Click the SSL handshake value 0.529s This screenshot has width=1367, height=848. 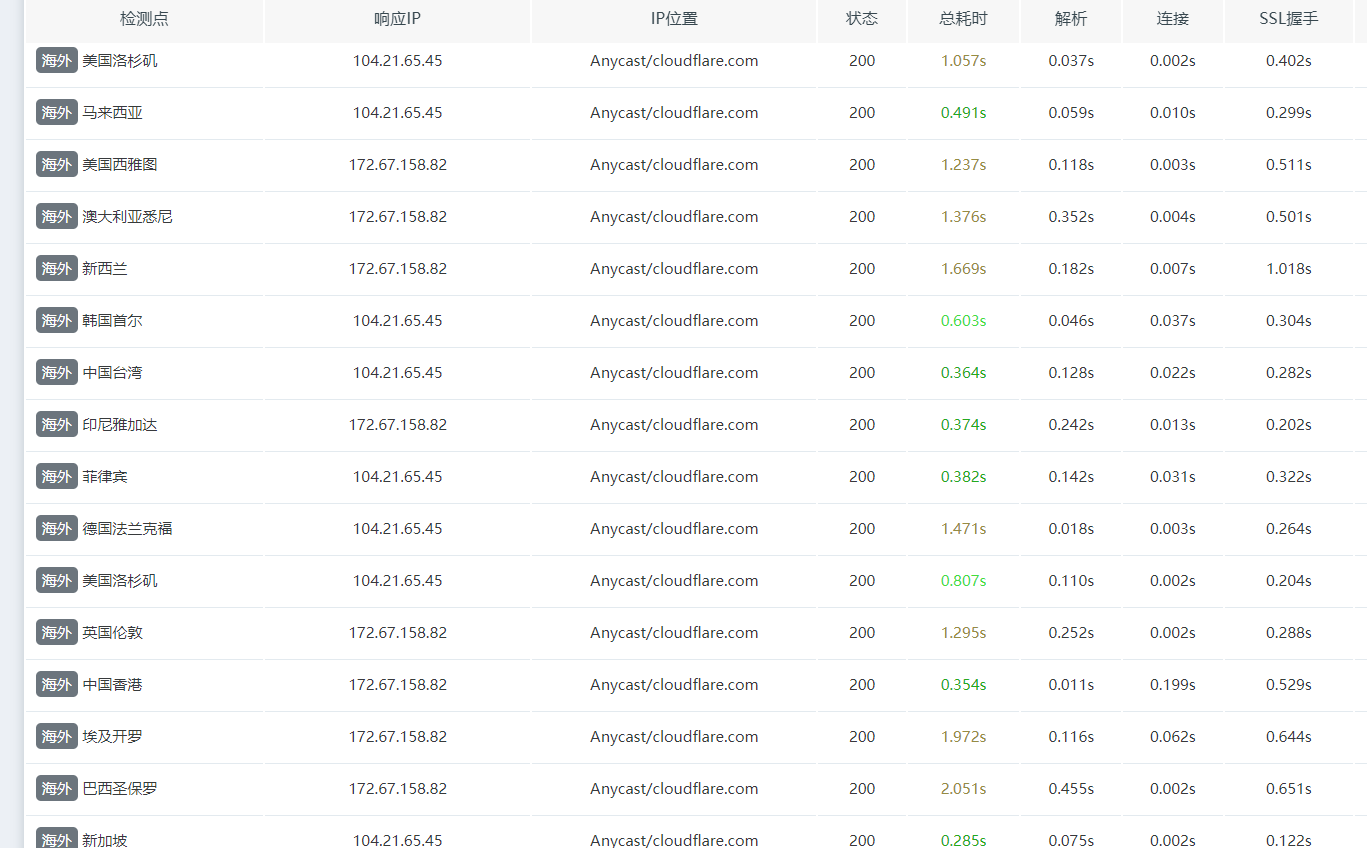1289,685
